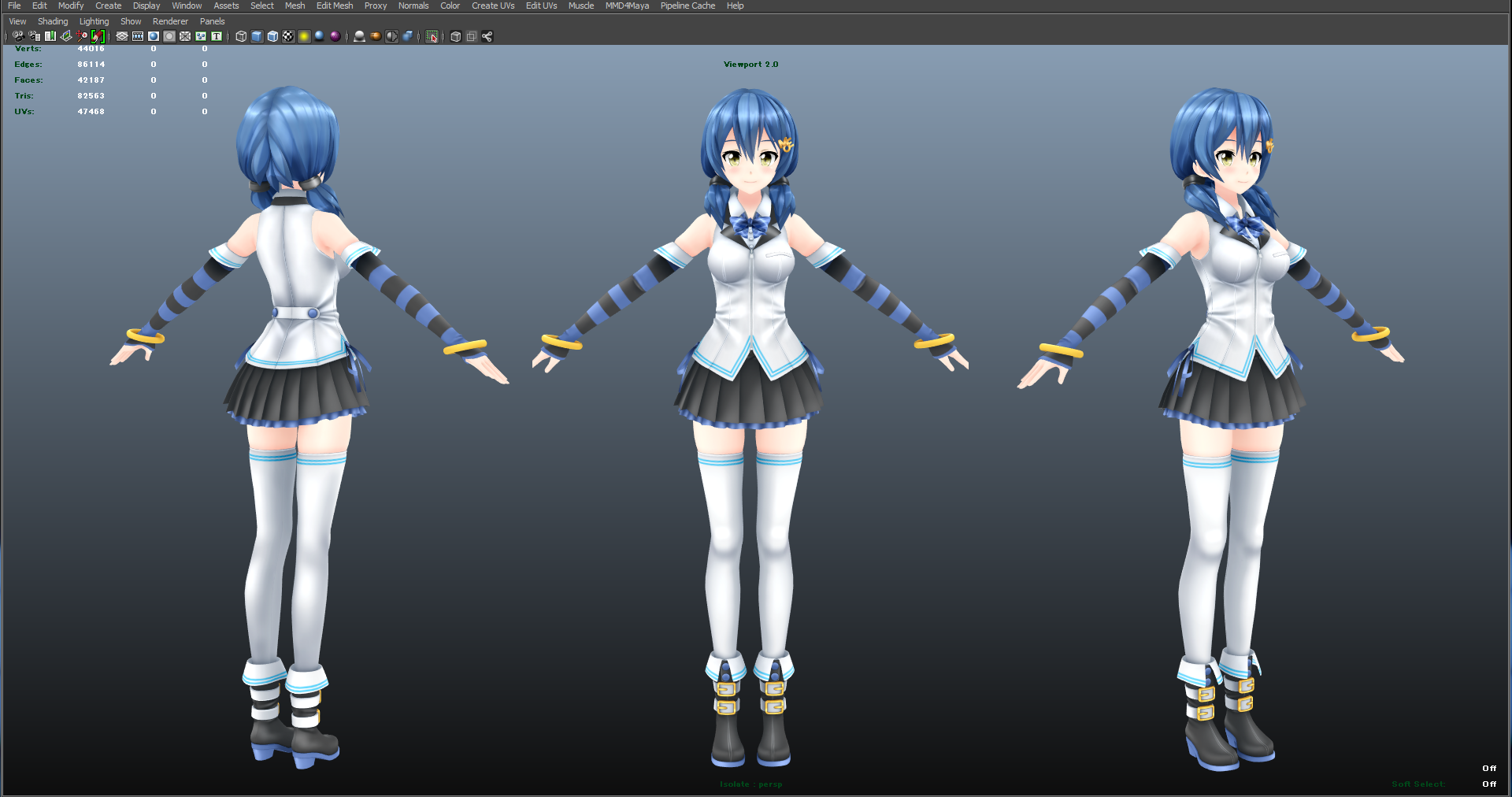Enable textured display mode
Screen dimensions: 1512x797
tap(287, 36)
